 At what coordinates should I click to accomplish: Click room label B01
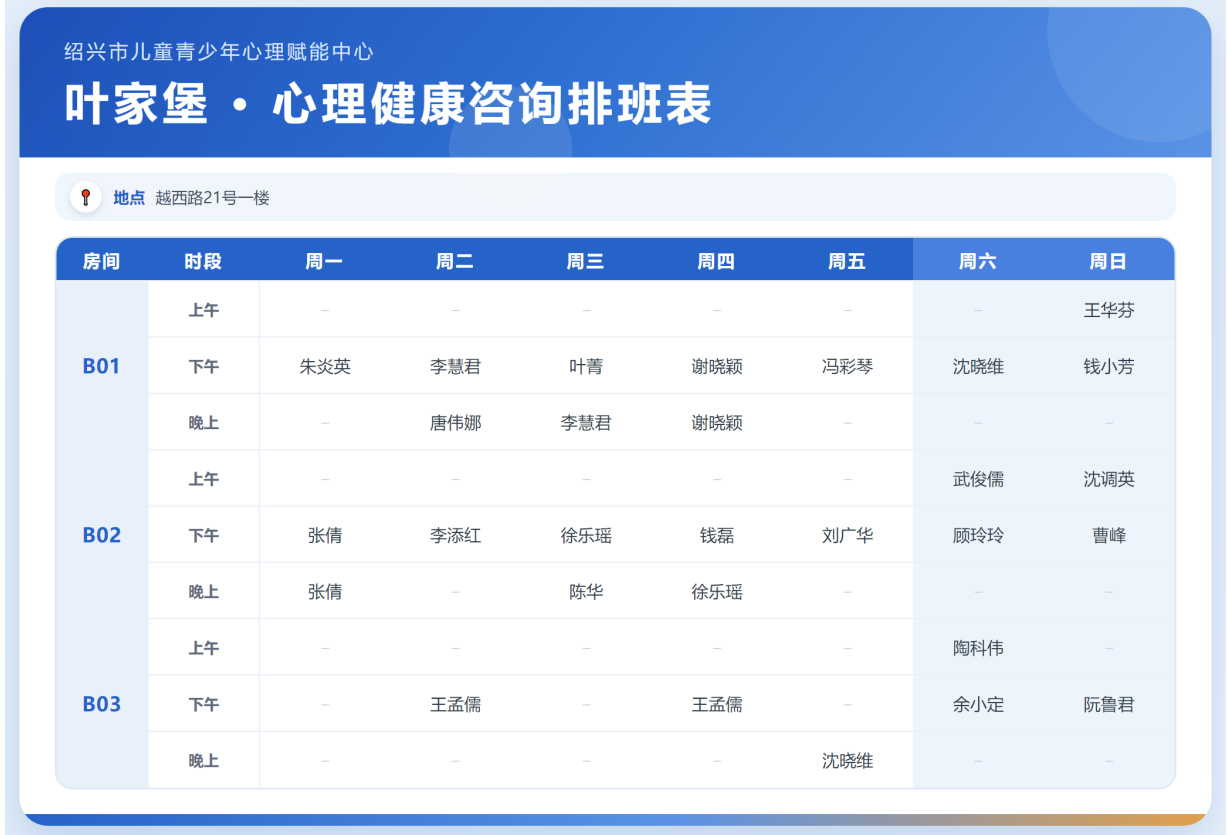101,366
